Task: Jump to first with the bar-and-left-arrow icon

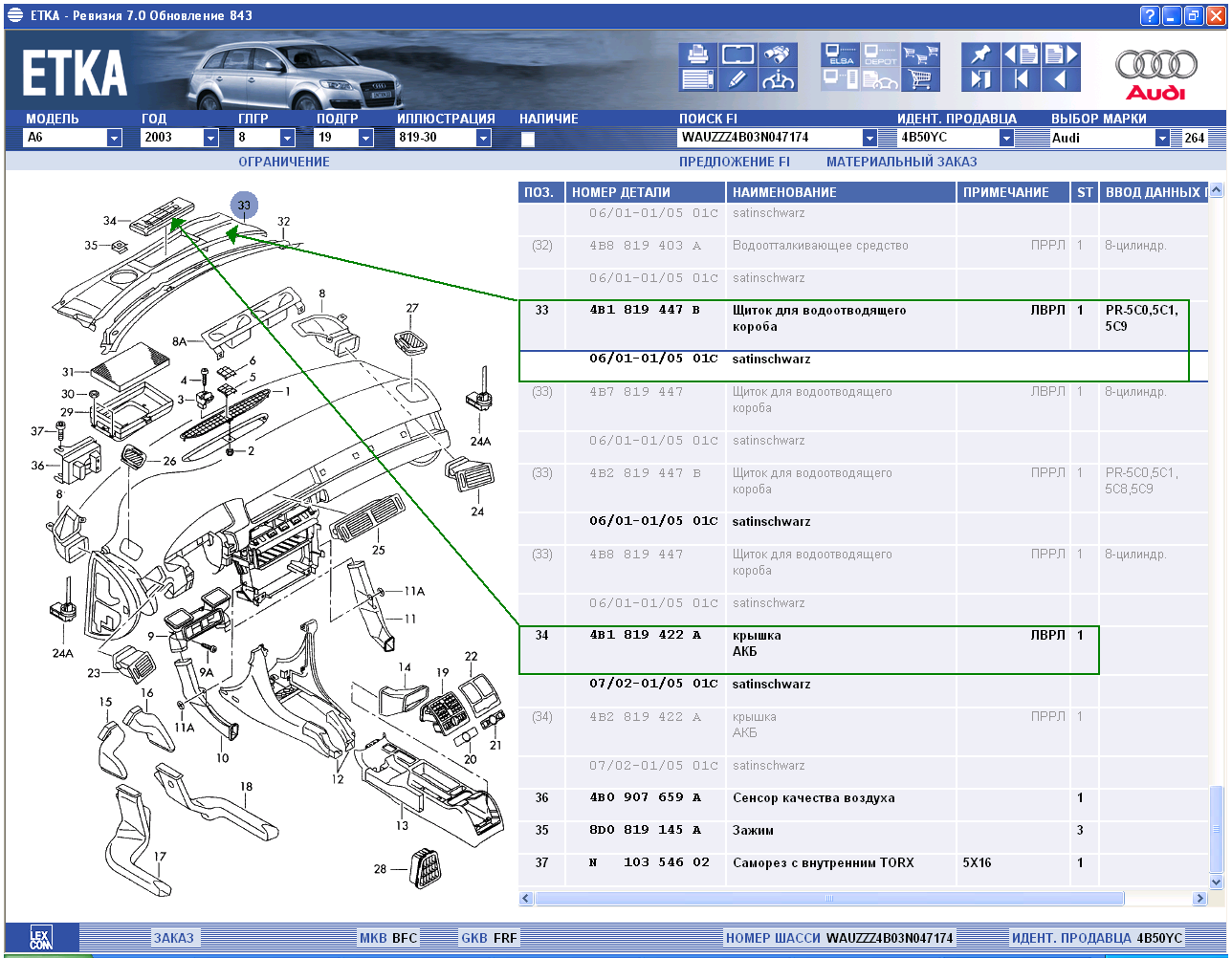Action: pos(1021,79)
